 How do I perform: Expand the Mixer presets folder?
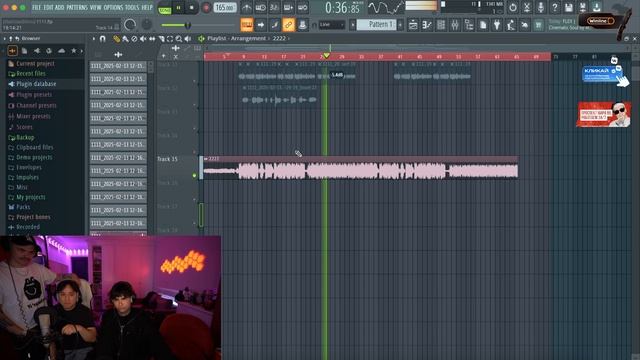point(29,116)
